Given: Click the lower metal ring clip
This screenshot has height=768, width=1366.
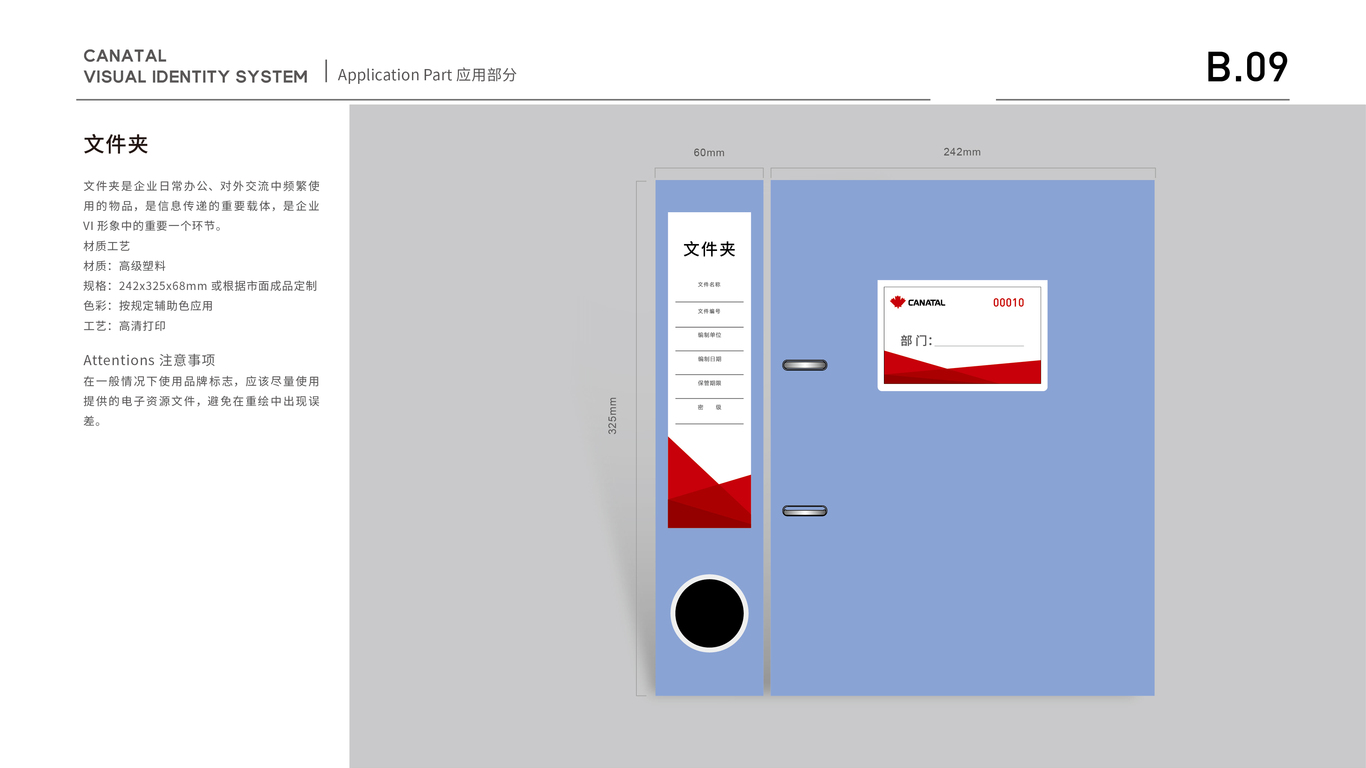Looking at the screenshot, I should [804, 511].
